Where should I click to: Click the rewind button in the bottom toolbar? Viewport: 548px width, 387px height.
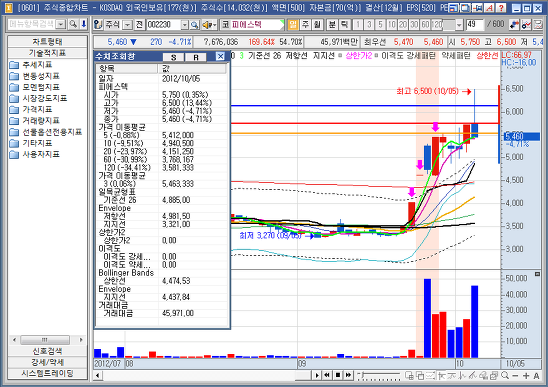tap(327, 375)
